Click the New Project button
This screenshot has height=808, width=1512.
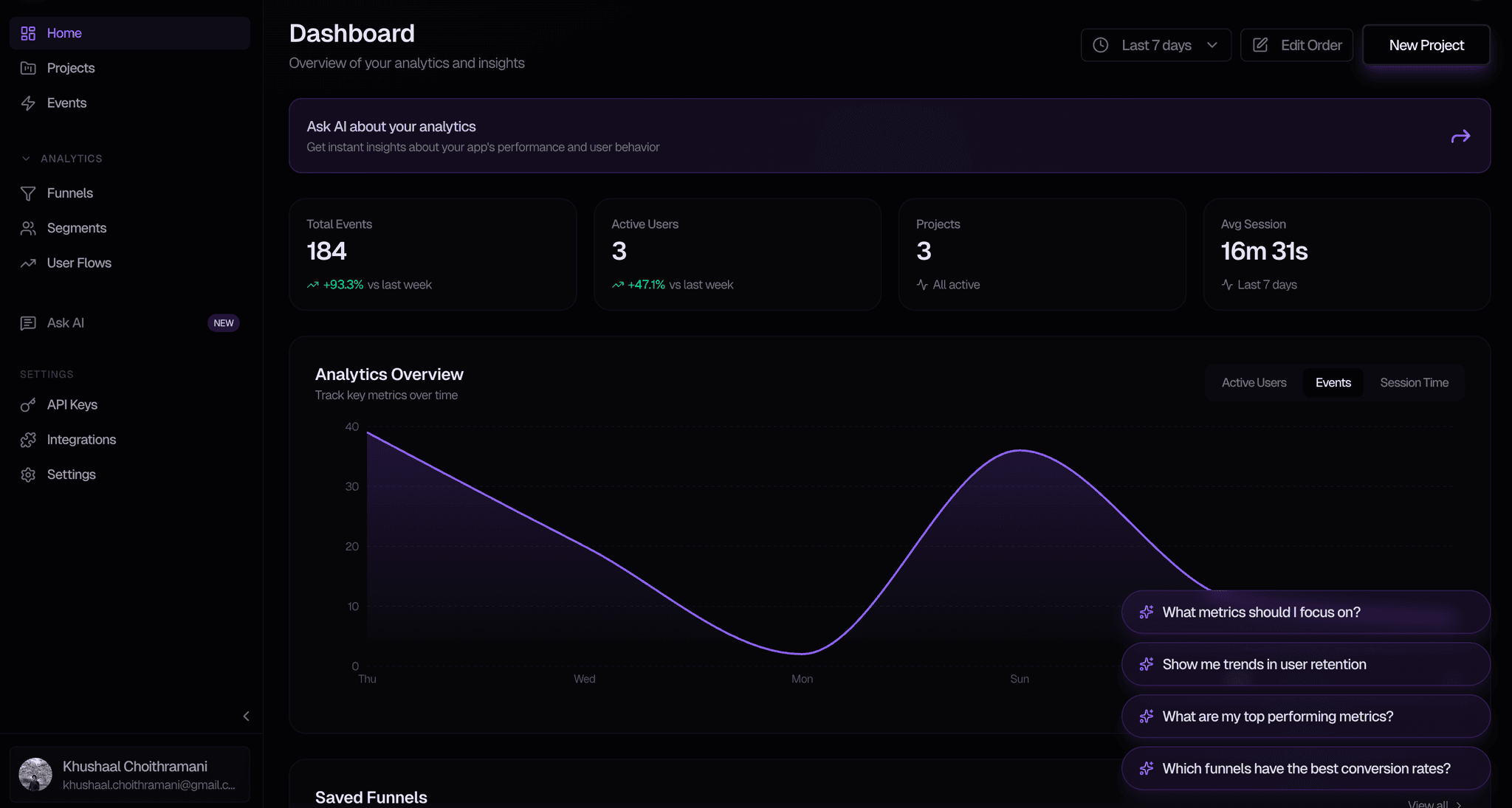(1426, 44)
